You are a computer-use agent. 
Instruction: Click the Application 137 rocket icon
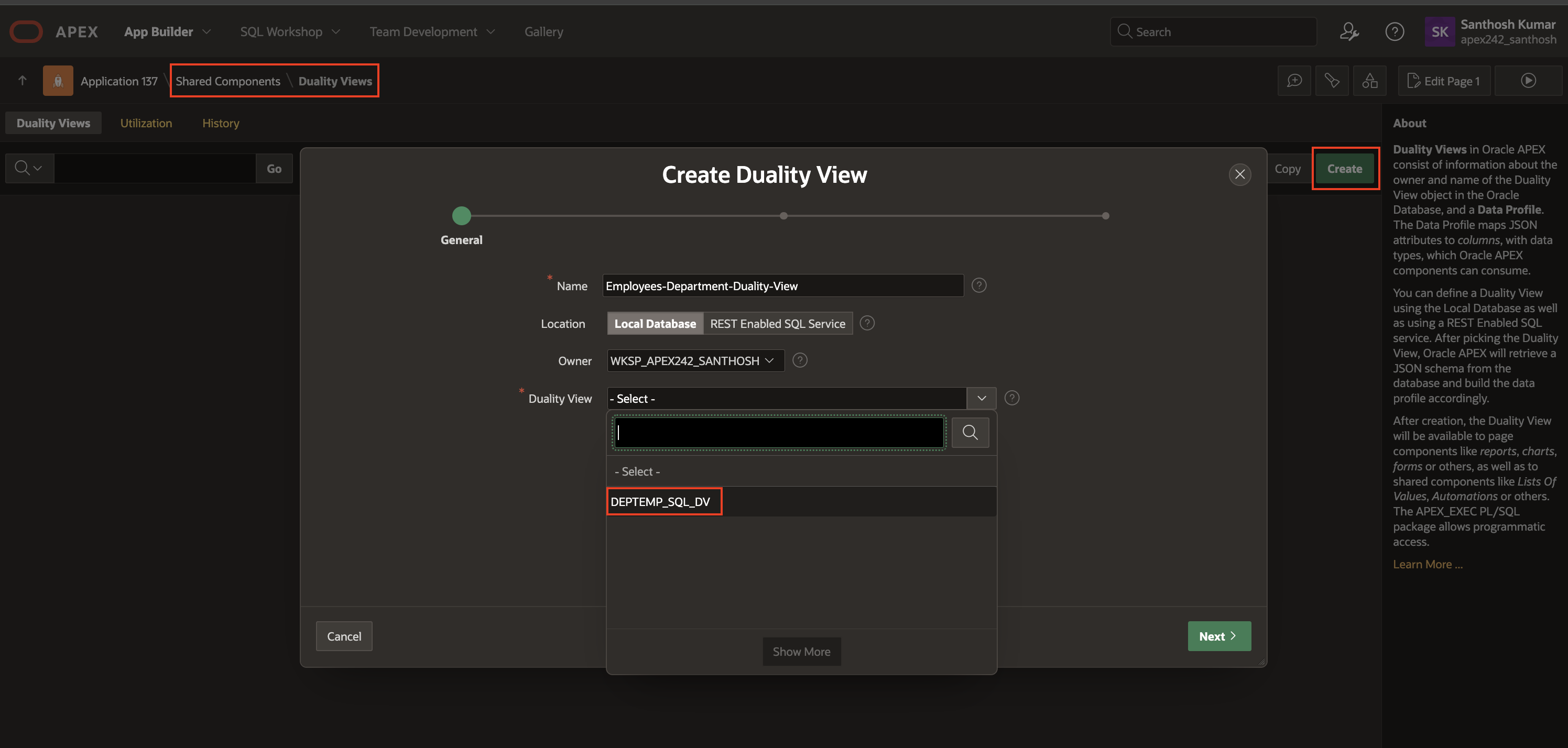click(58, 81)
